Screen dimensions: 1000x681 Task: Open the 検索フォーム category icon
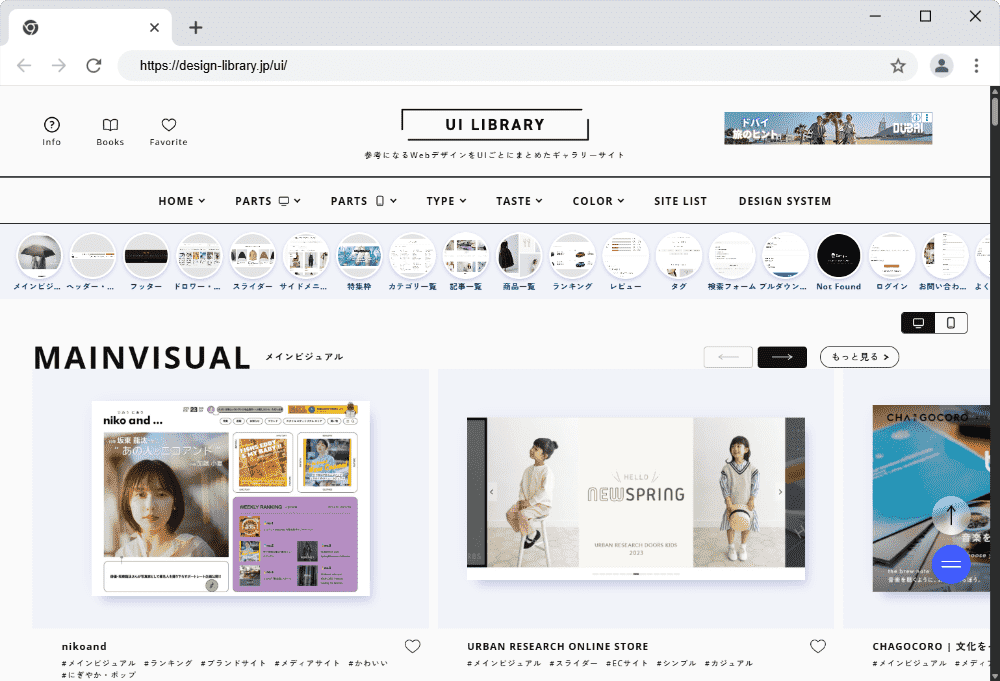click(x=731, y=255)
